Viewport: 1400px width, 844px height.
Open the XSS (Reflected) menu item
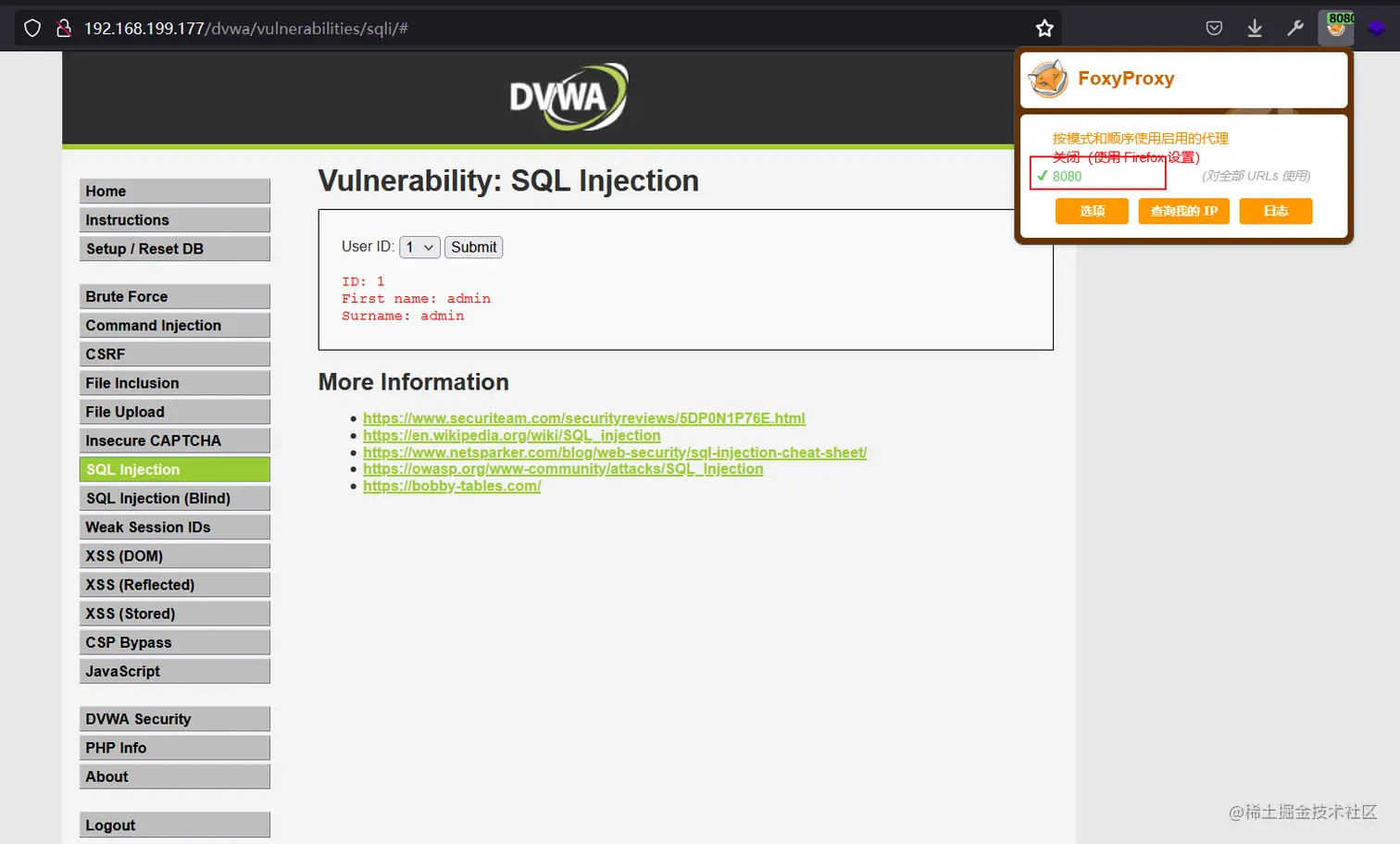point(175,584)
